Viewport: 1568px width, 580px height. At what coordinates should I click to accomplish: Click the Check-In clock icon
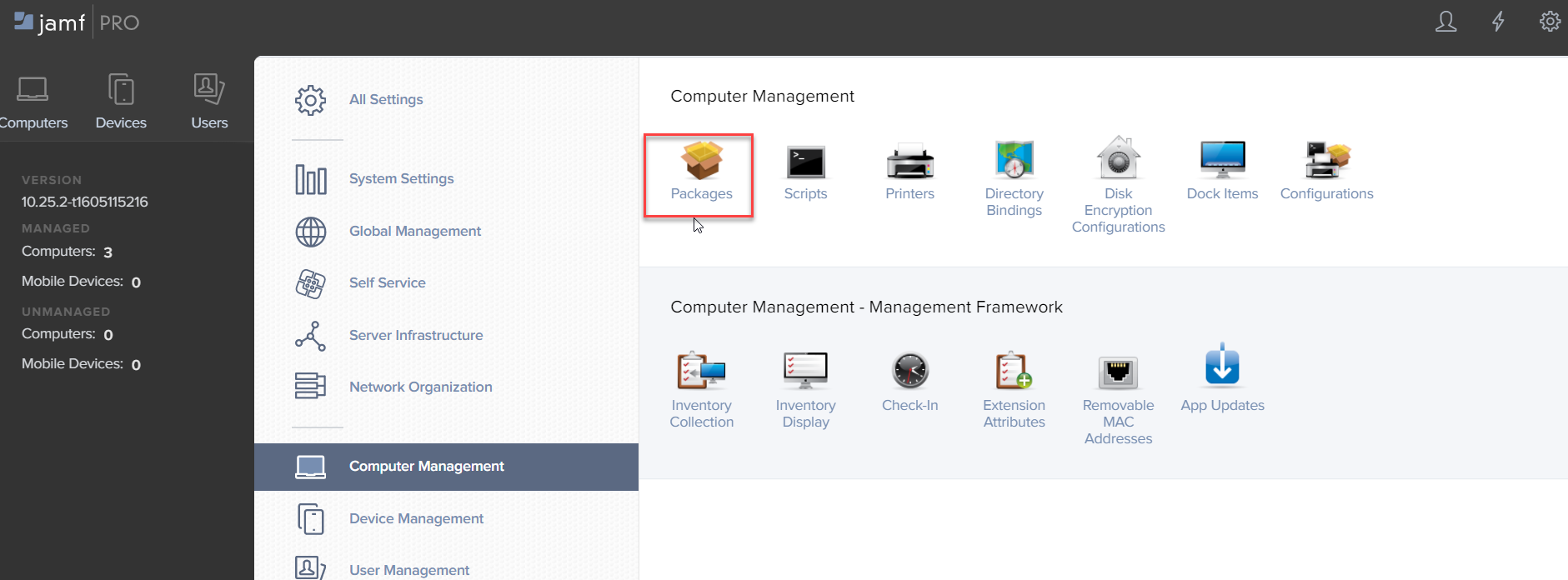(909, 372)
